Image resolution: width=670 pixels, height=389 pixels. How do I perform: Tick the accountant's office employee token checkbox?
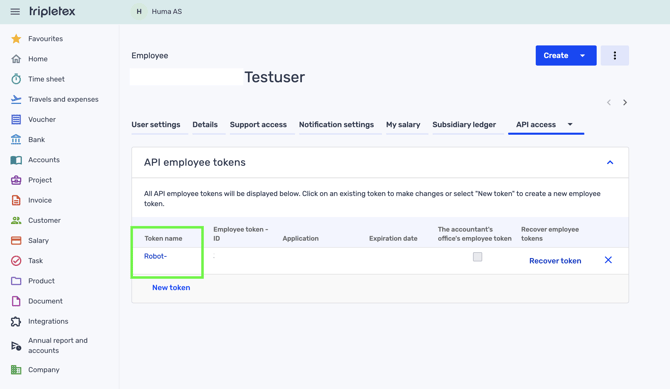(477, 256)
